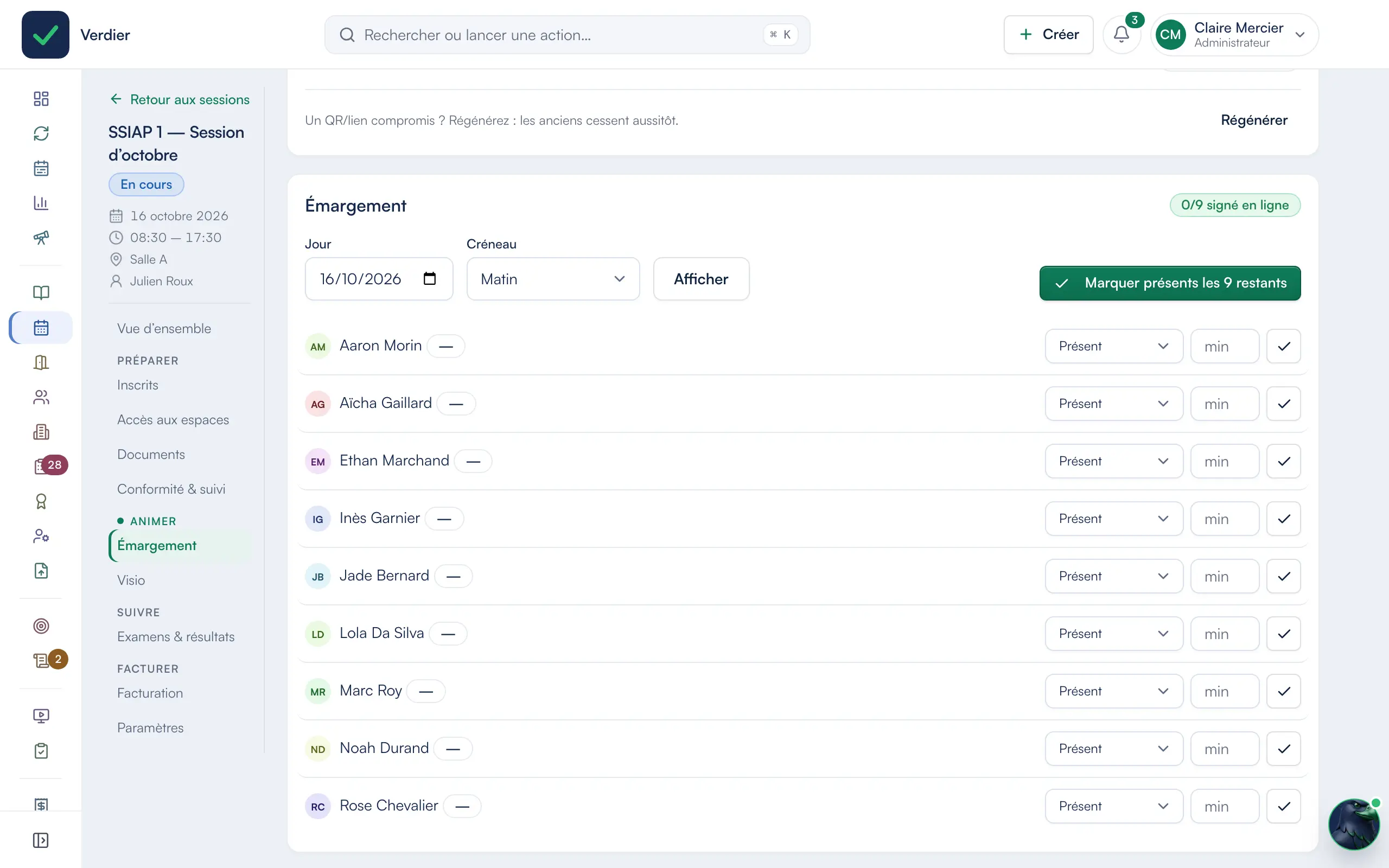The image size is (1389, 868).
Task: Open the Créneau dropdown showing Matin
Action: [553, 279]
